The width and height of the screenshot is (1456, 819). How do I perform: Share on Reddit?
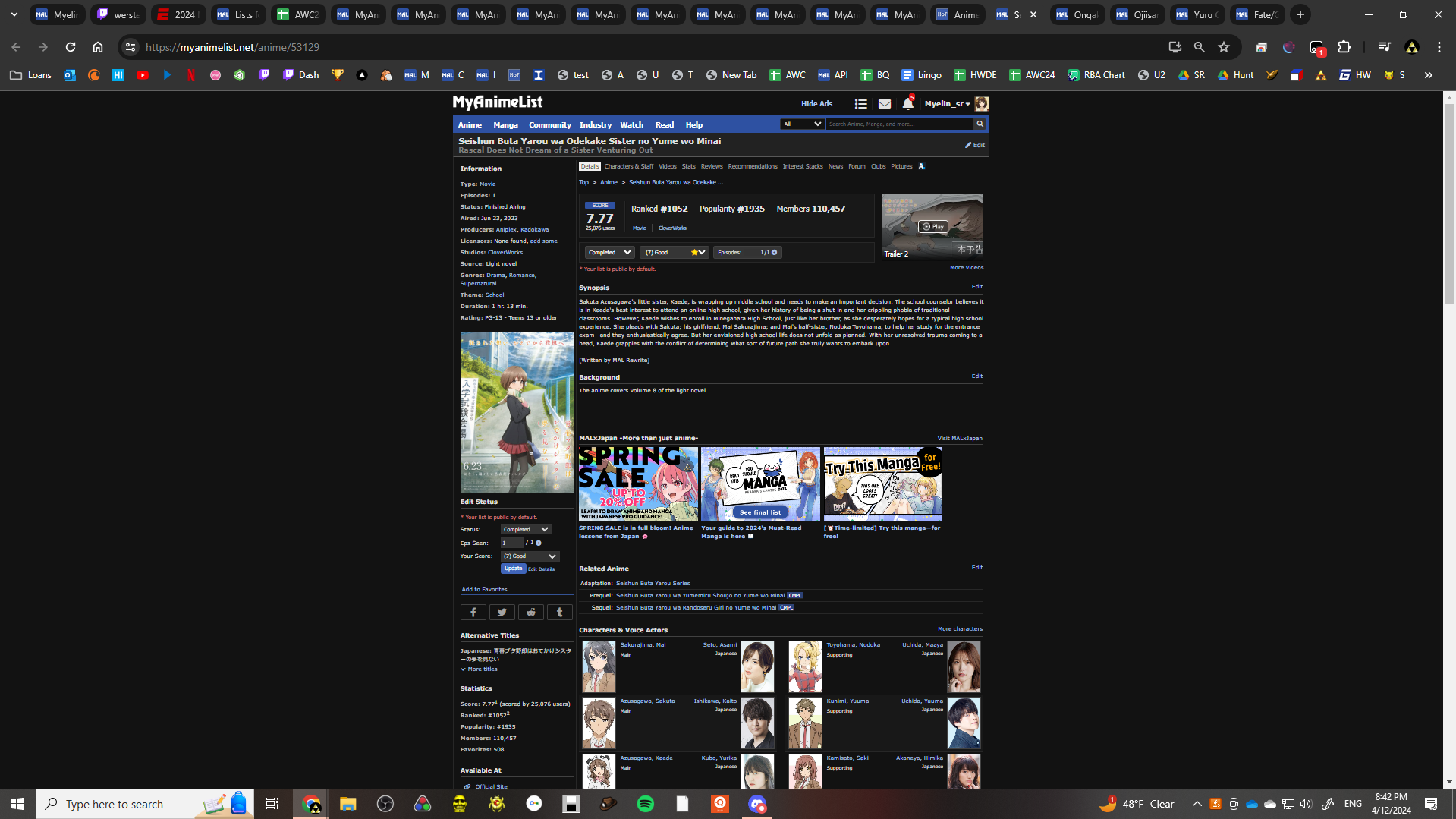(531, 613)
